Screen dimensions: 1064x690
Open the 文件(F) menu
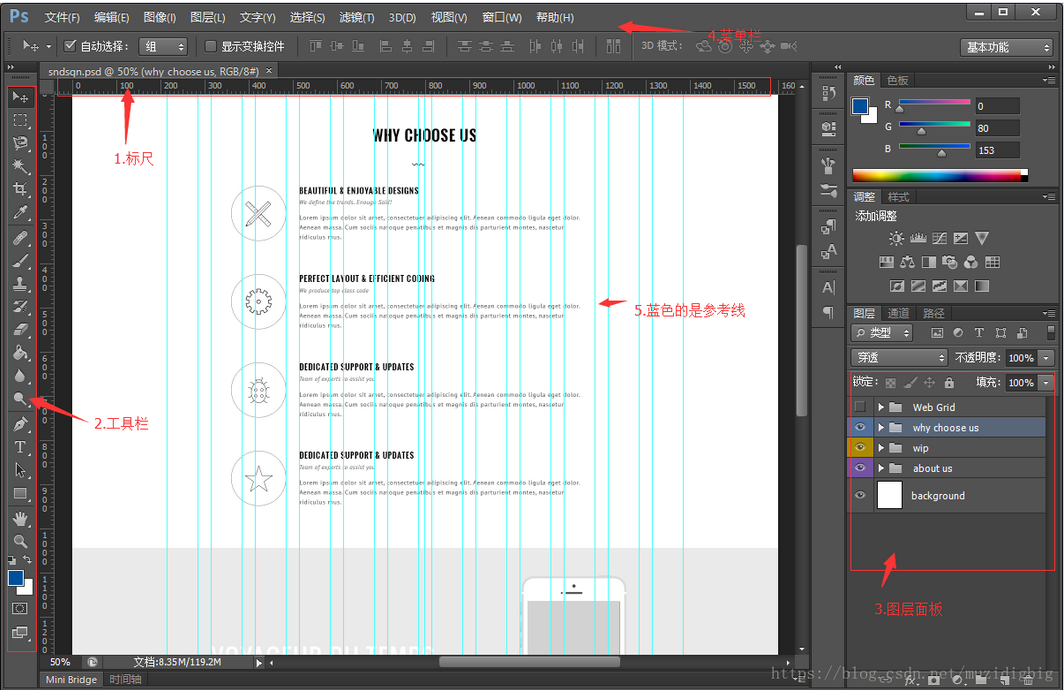(62, 17)
